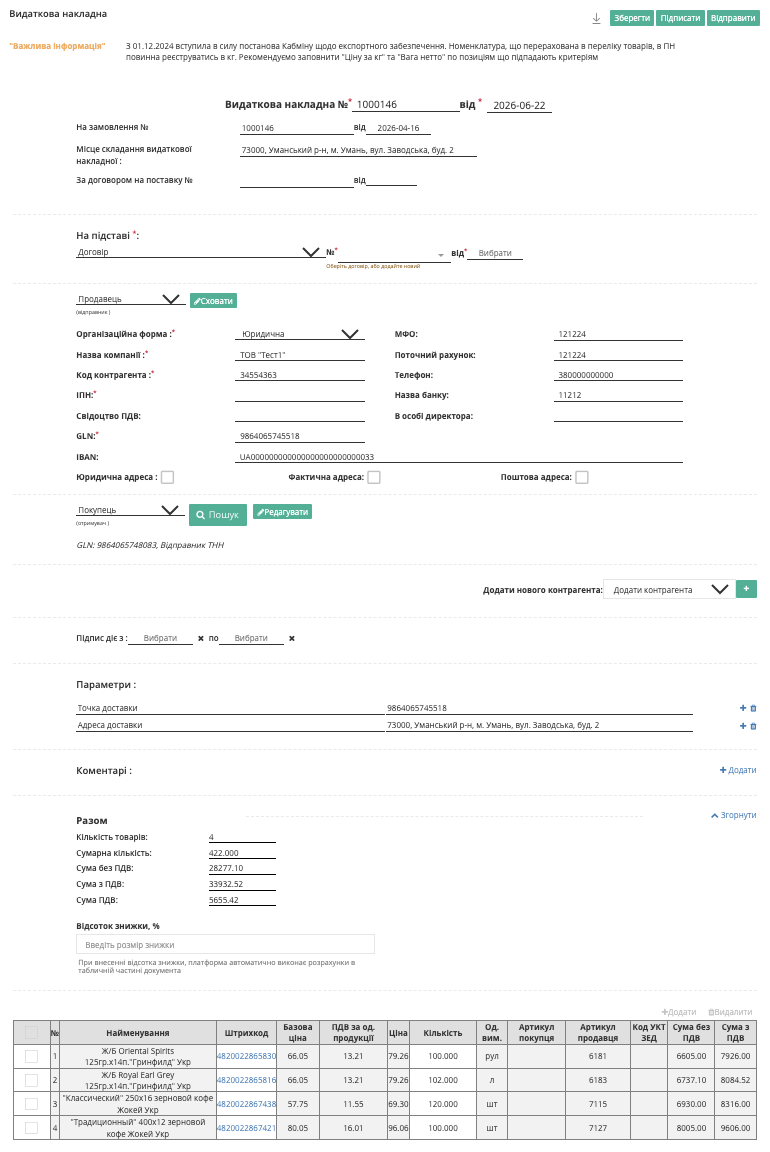
Task: Click the plus icon on the Точка доставки row
Action: 743,708
